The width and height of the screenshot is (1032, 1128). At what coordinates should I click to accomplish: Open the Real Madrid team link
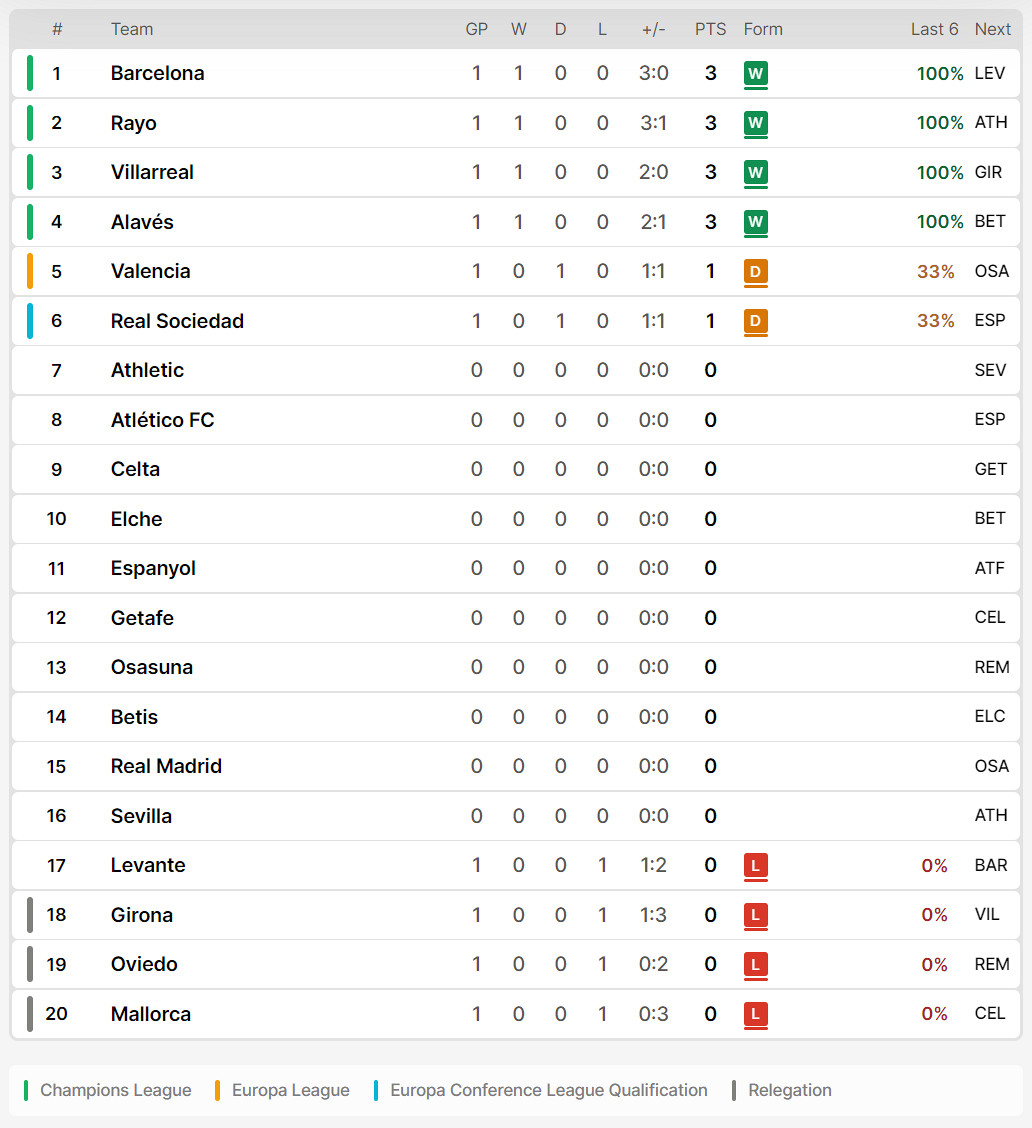[166, 766]
